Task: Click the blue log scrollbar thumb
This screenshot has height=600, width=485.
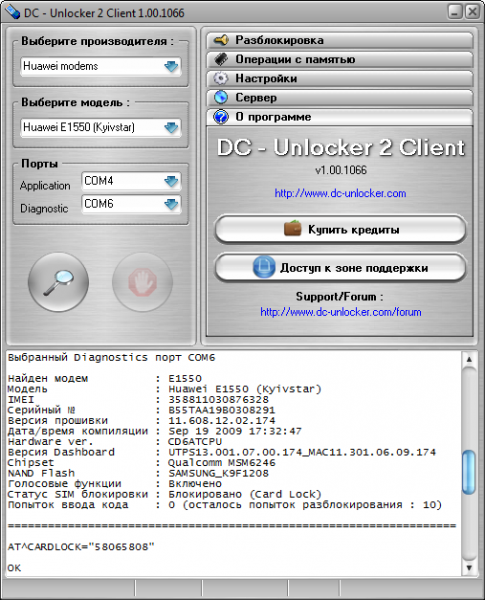Action: click(x=469, y=472)
